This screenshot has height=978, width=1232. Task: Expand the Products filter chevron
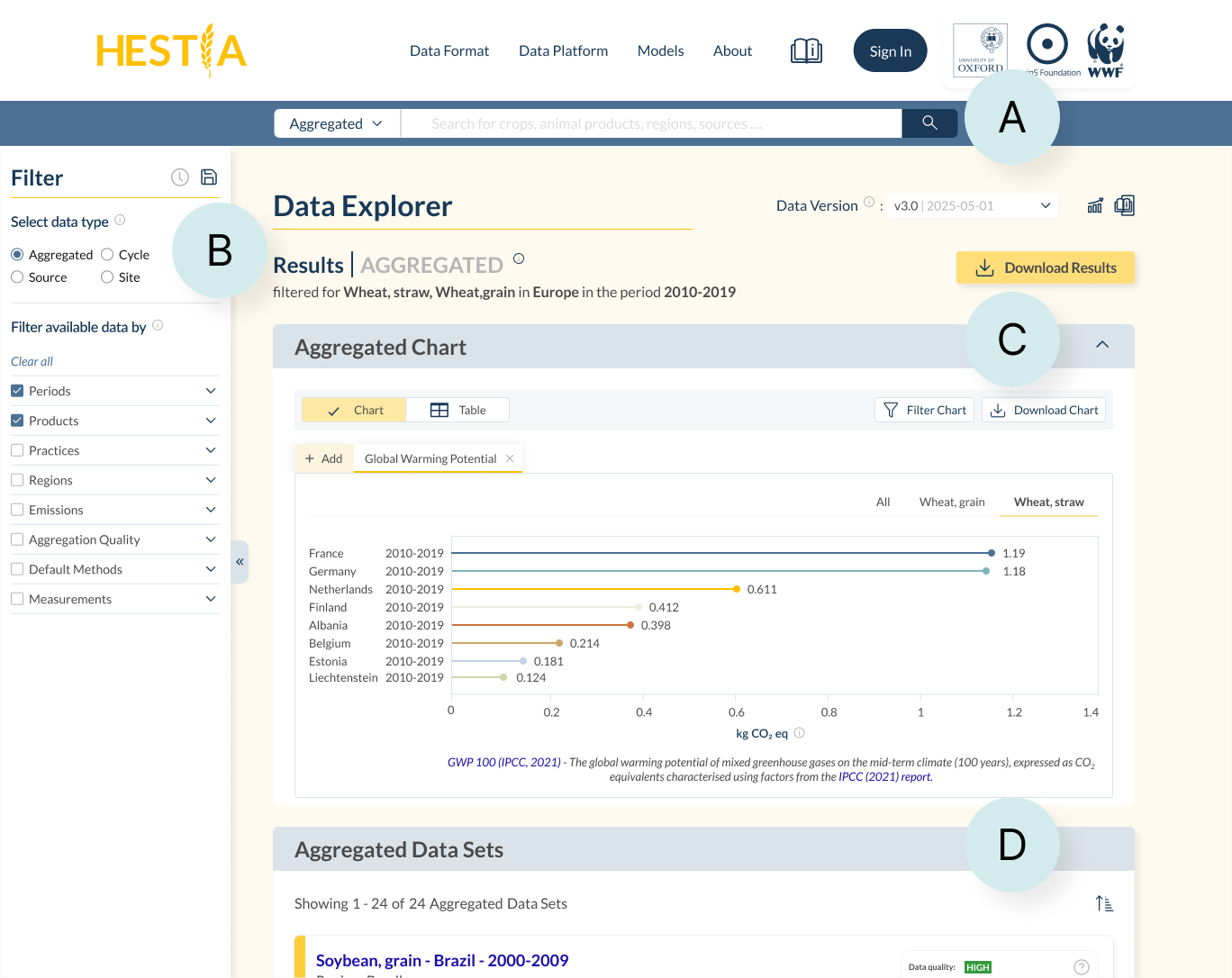(x=211, y=421)
